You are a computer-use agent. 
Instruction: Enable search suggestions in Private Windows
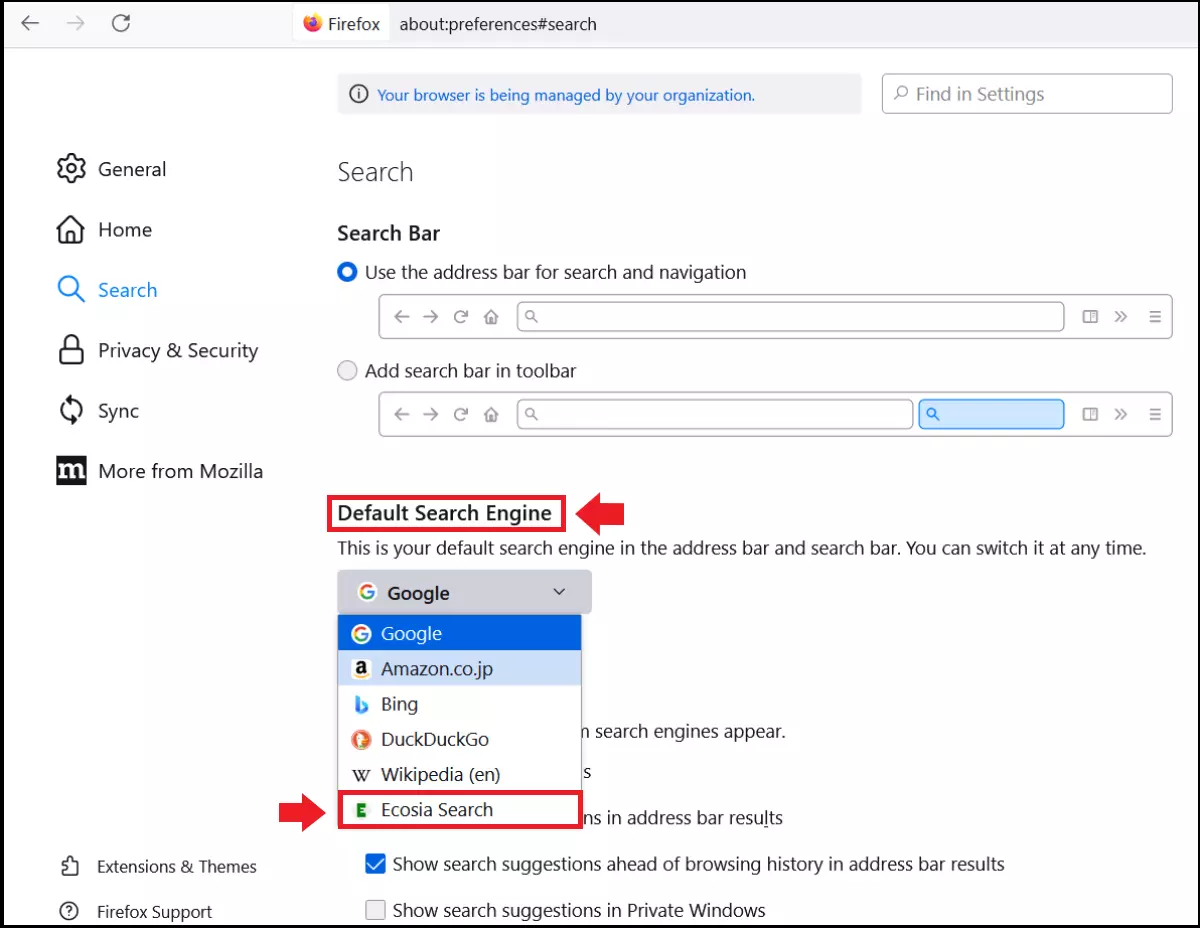tap(375, 910)
